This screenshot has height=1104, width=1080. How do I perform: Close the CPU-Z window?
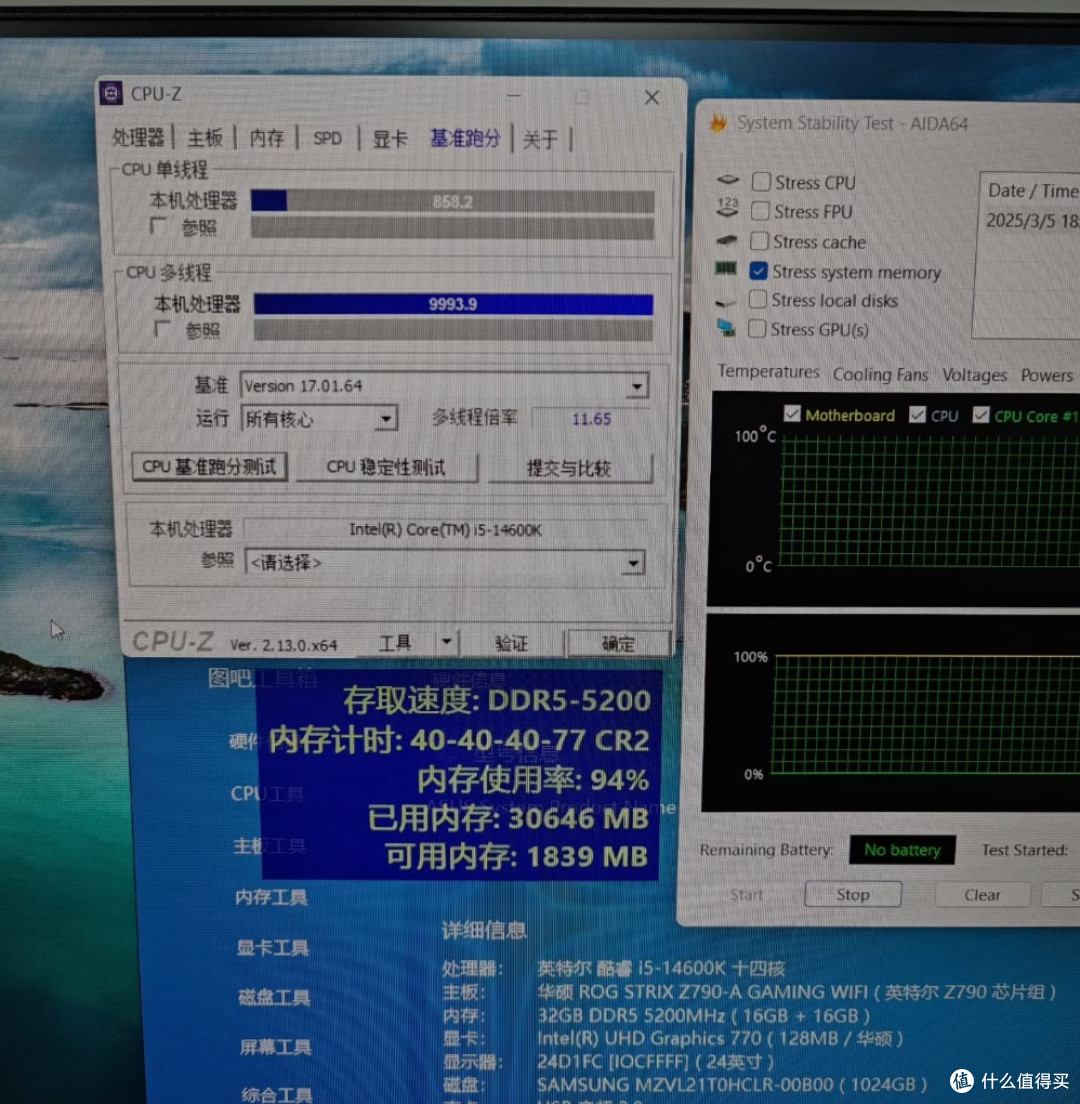pos(652,97)
